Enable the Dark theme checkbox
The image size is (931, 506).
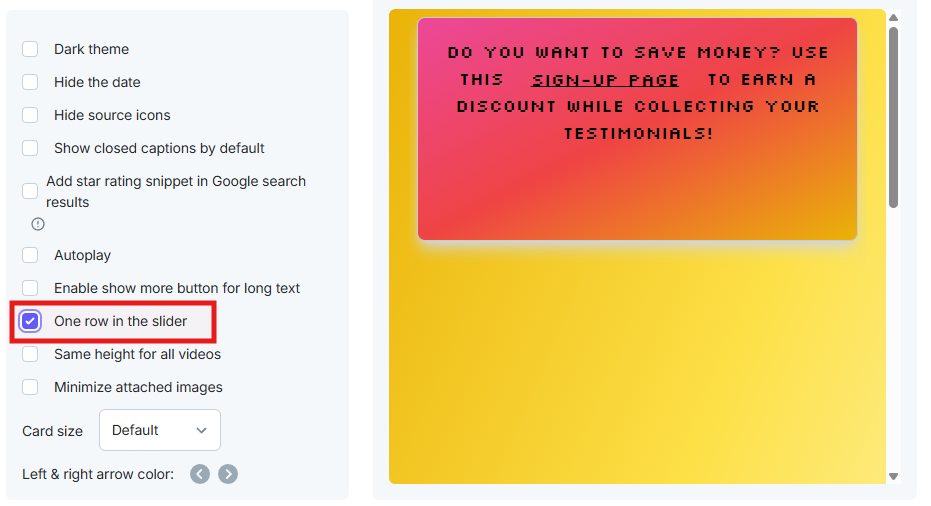click(x=30, y=49)
